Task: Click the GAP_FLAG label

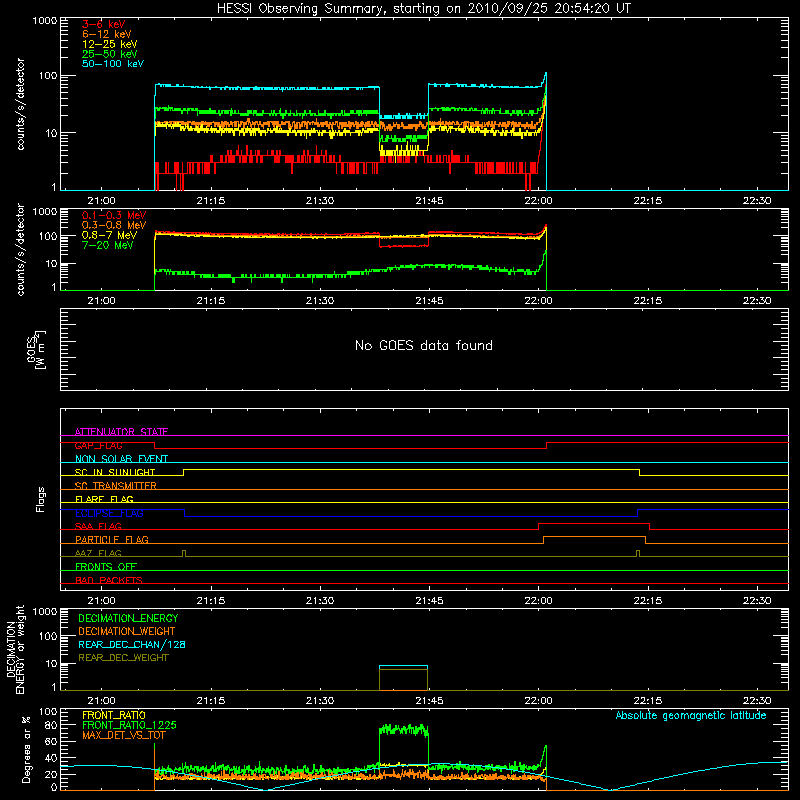Action: pyautogui.click(x=98, y=445)
